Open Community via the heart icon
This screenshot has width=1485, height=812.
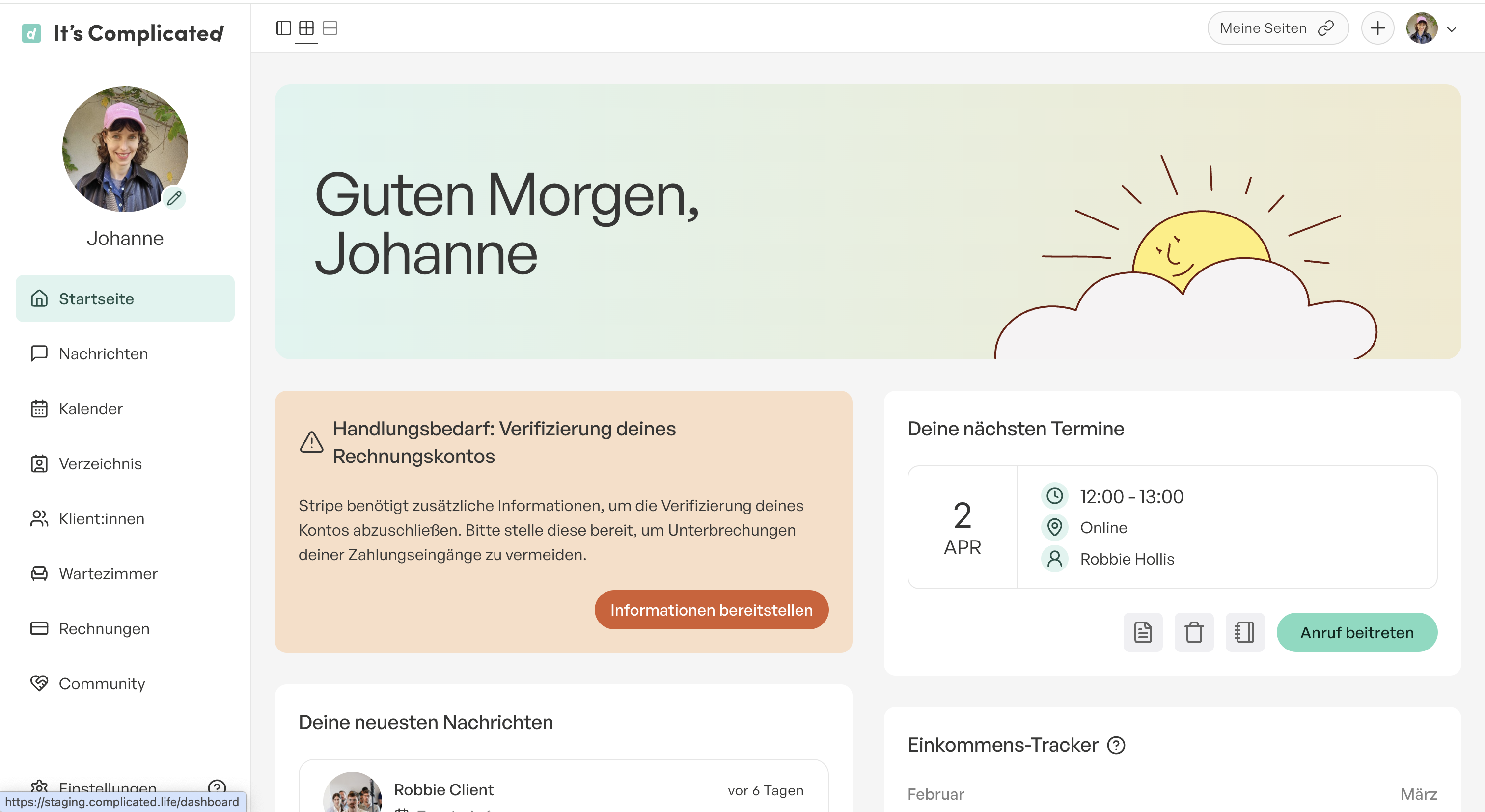pos(39,683)
